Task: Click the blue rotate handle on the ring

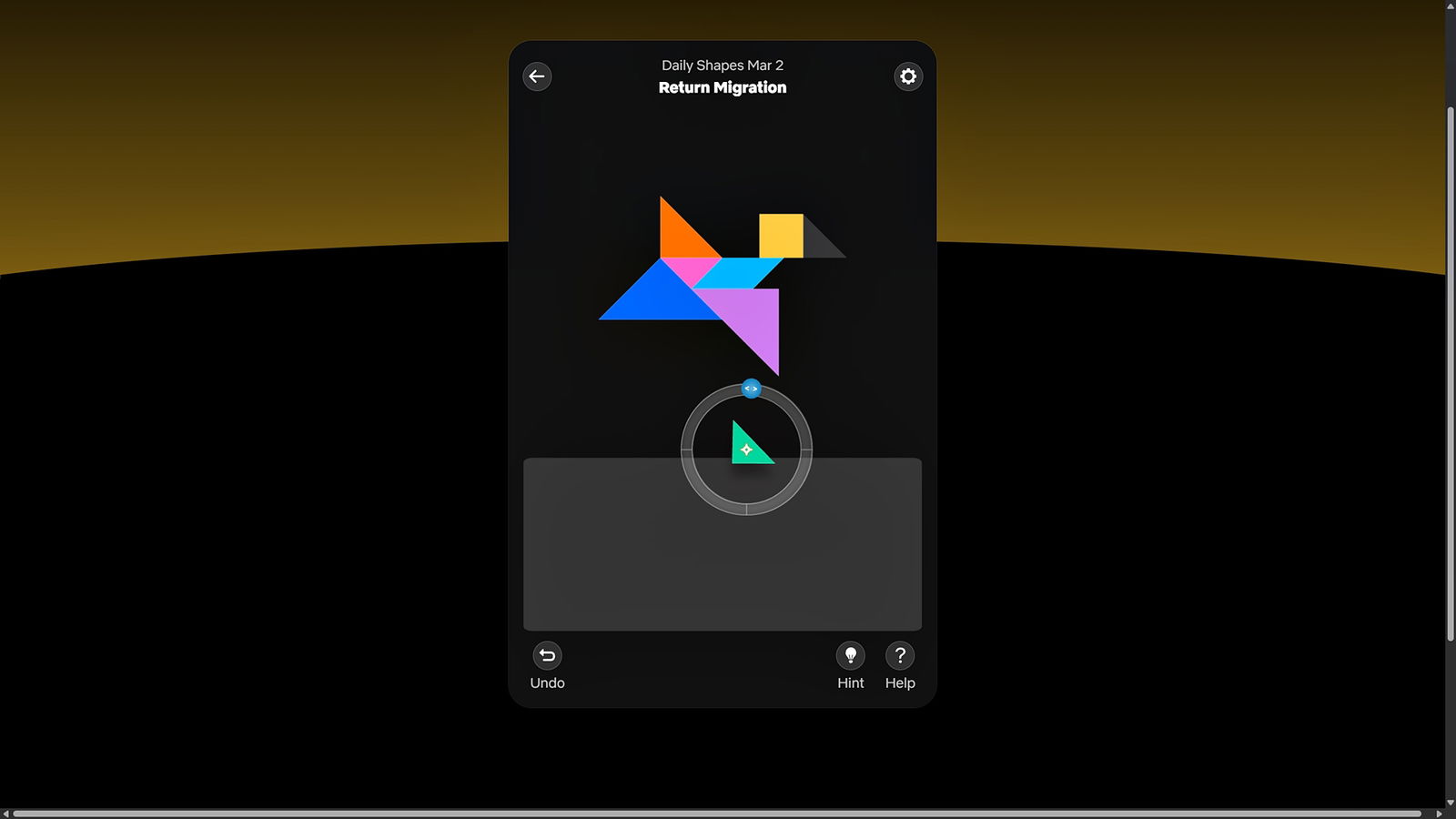Action: [751, 389]
